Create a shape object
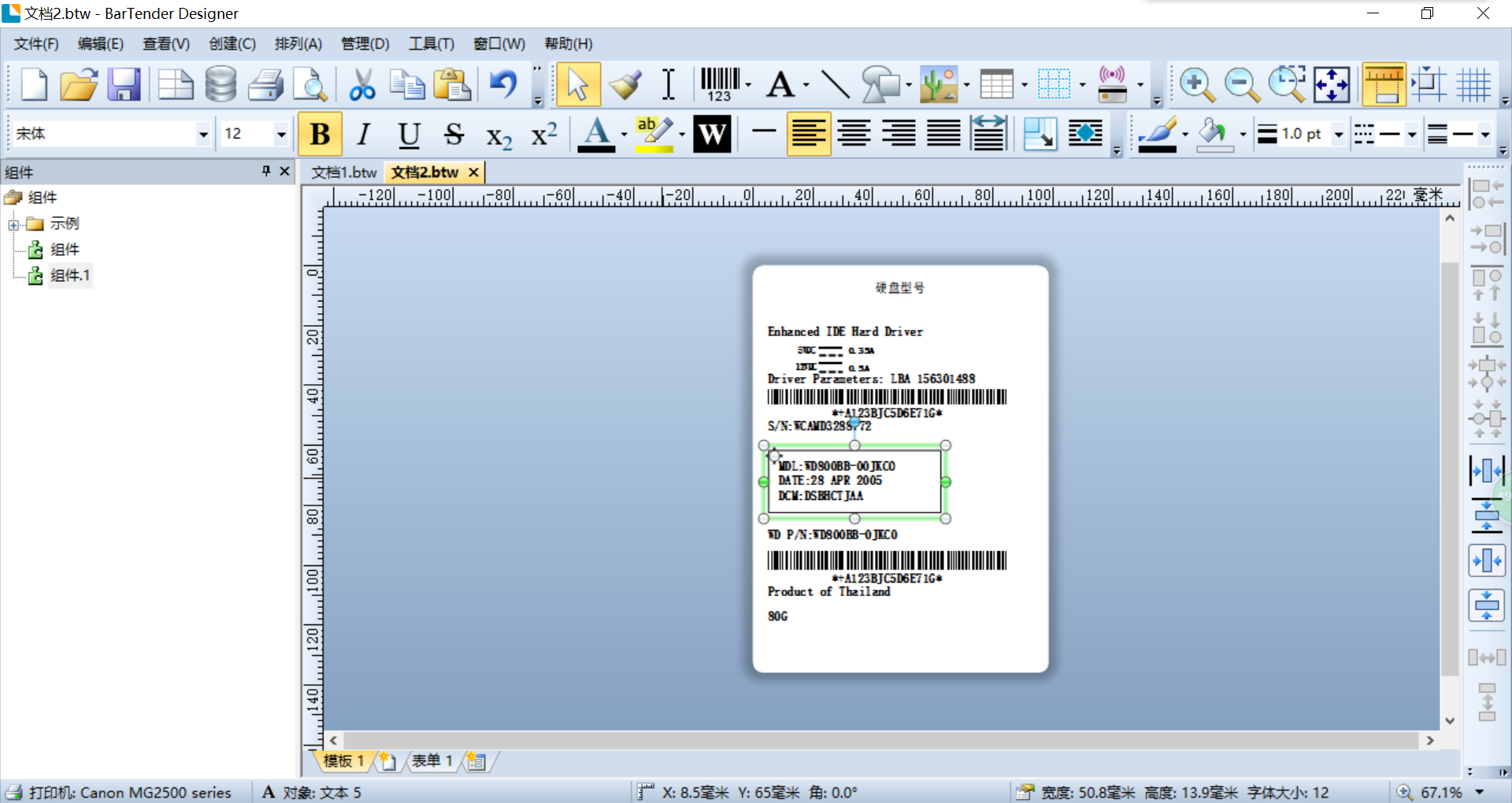The width and height of the screenshot is (1512, 803). coord(880,84)
